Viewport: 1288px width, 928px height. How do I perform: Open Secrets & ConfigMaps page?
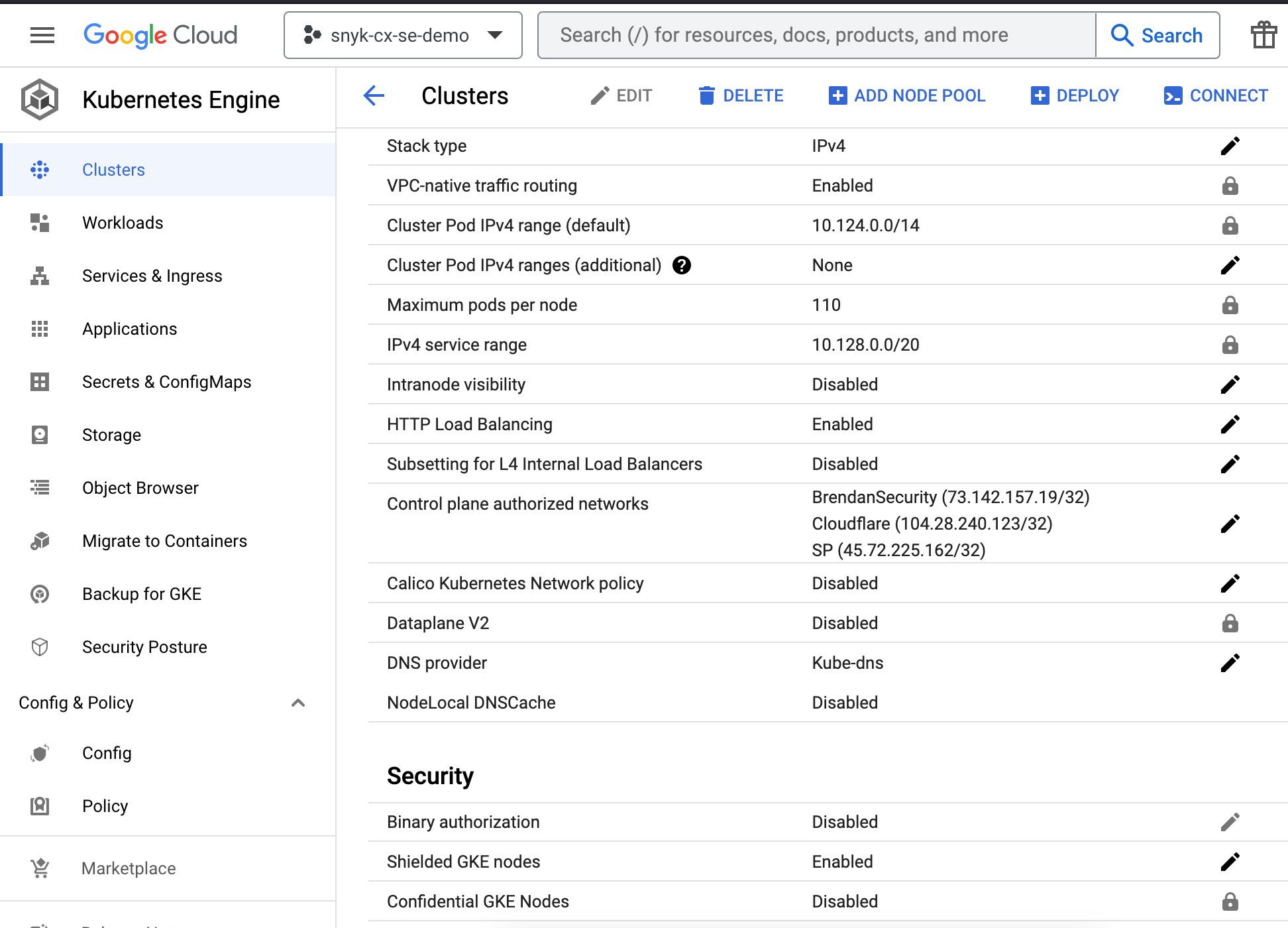(x=166, y=382)
